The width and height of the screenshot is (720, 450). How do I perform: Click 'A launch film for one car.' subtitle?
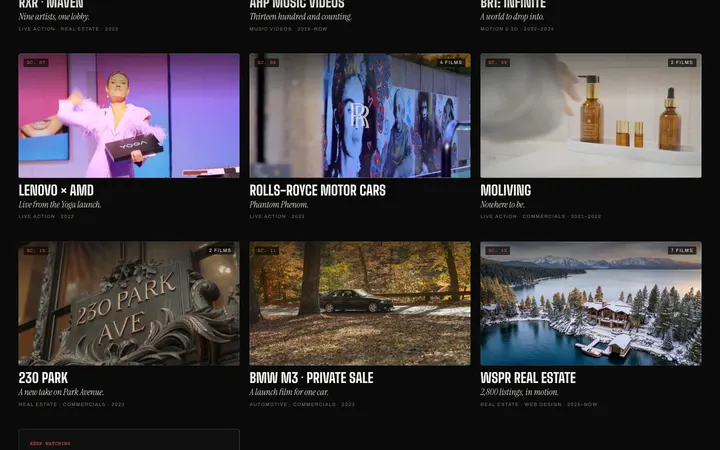point(289,392)
